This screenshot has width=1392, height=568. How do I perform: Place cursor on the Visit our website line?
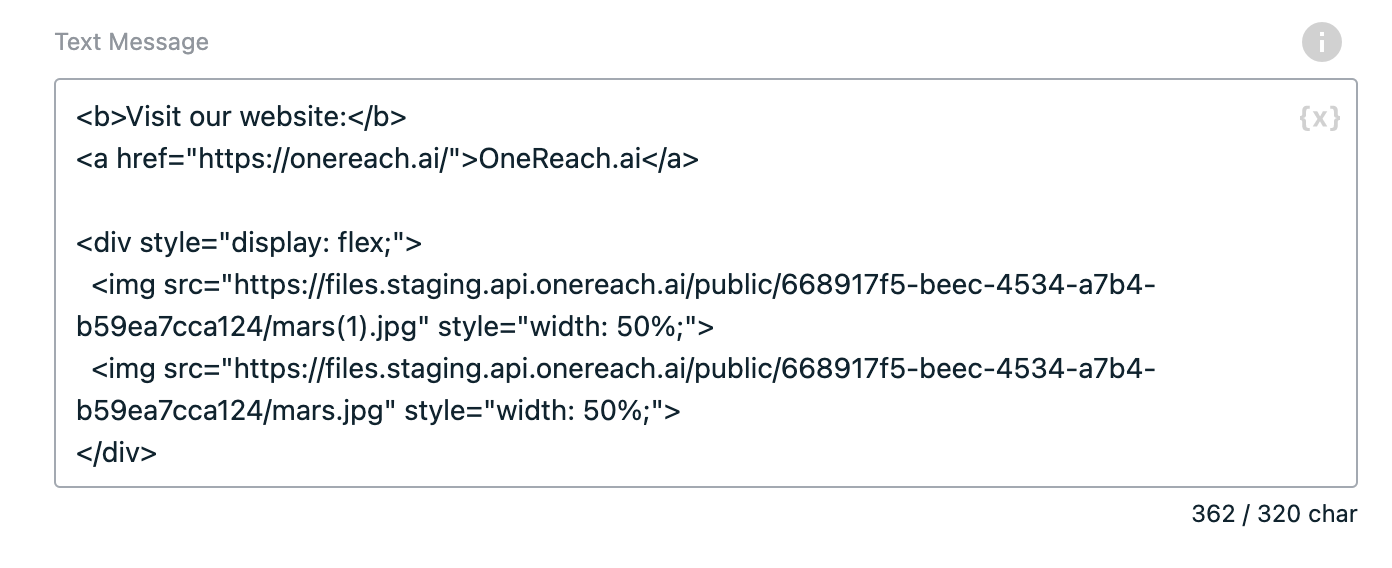click(242, 118)
